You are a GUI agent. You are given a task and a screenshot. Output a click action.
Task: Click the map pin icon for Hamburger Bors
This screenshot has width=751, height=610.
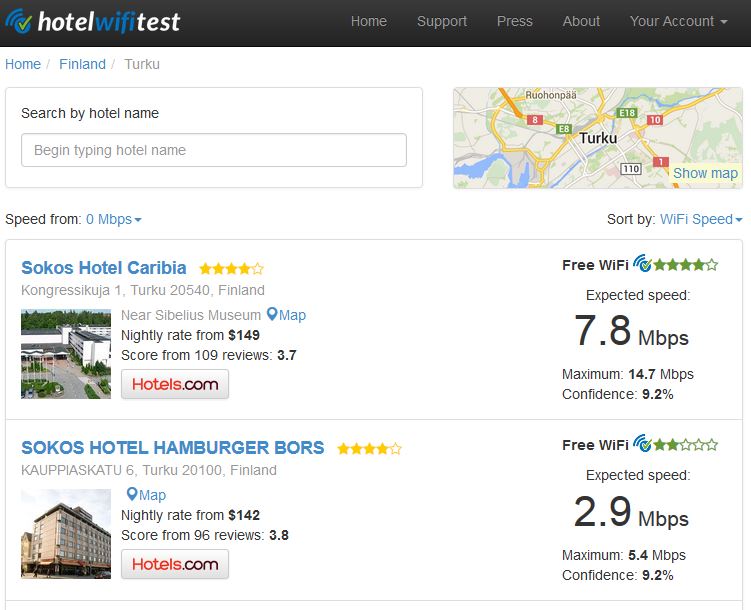coord(132,495)
